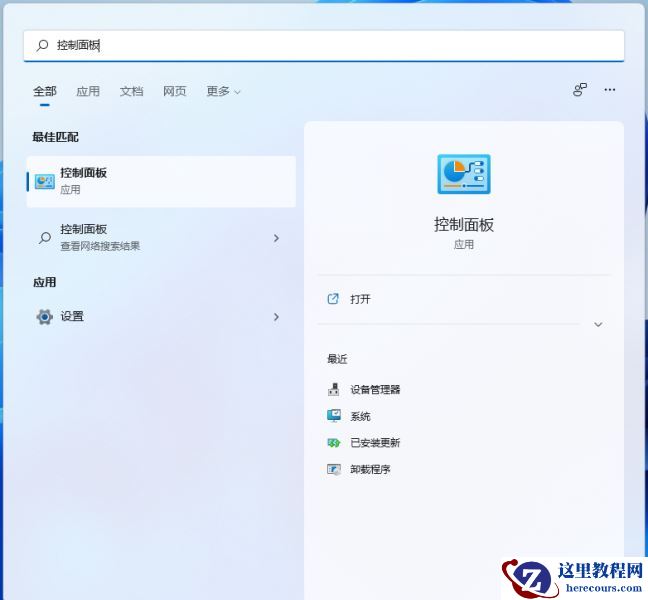
Task: Click the 打开 launch icon
Action: (x=333, y=299)
